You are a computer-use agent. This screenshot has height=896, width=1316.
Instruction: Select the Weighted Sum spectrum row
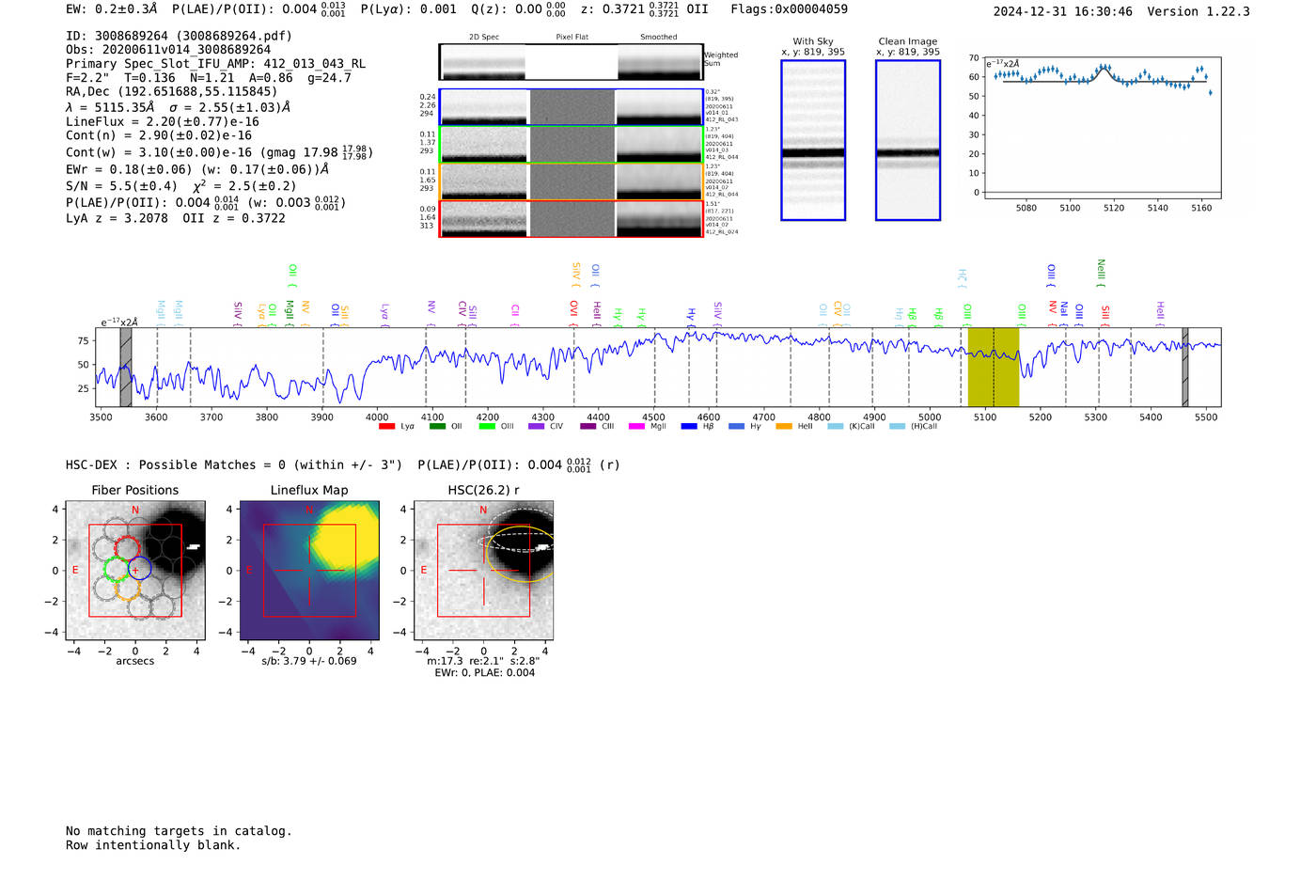point(572,62)
